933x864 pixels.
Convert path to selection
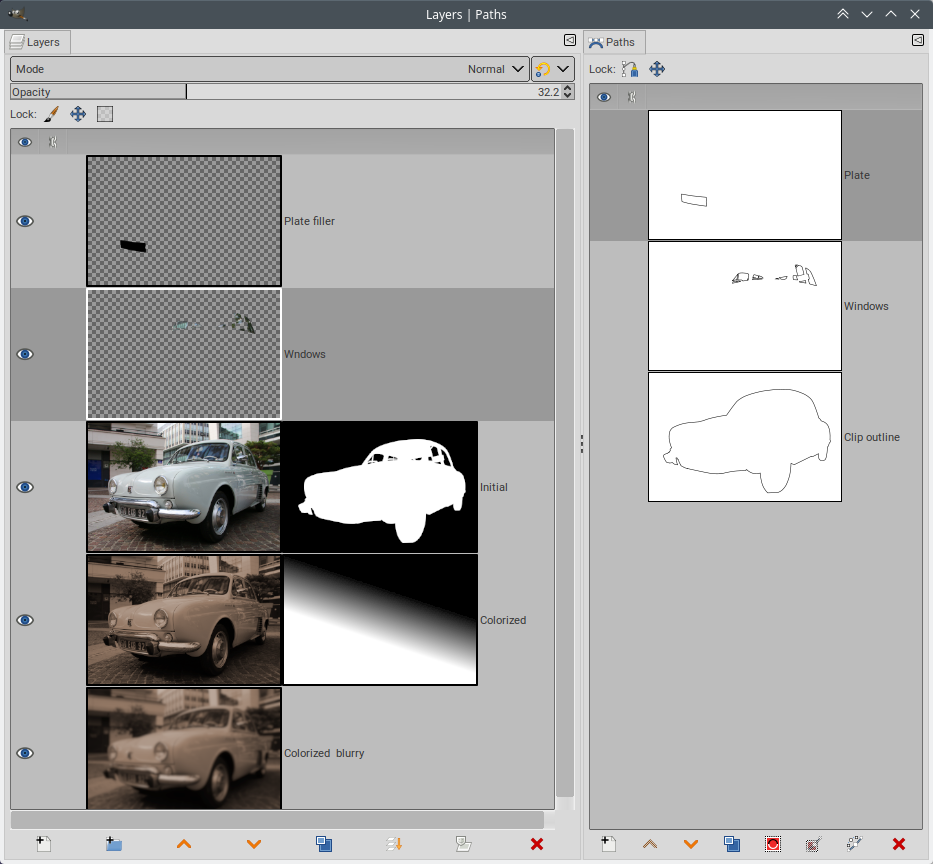(x=772, y=844)
